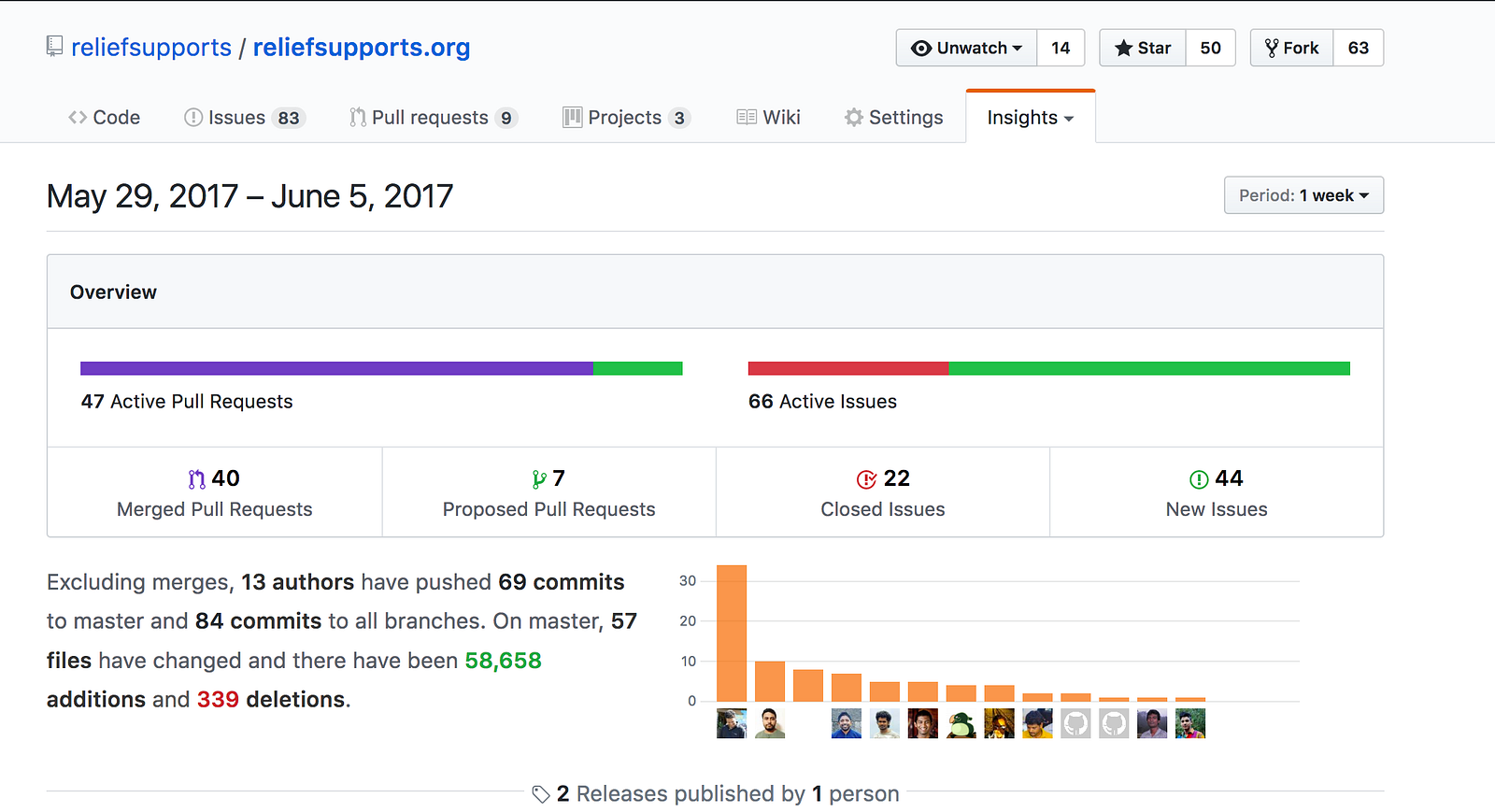This screenshot has width=1495, height=812.
Task: Star the repository with Star button
Action: pos(1143,48)
